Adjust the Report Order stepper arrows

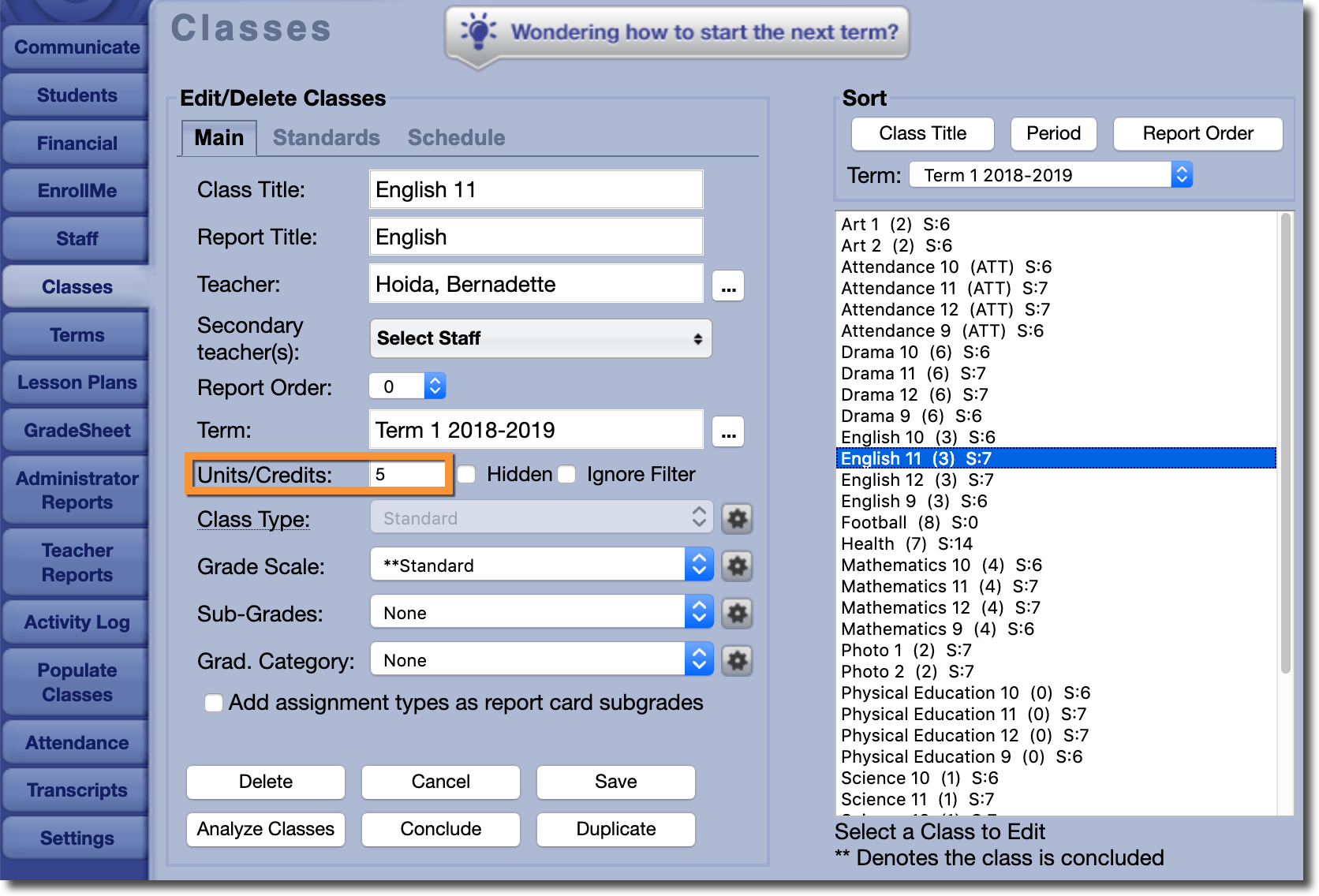(x=435, y=386)
